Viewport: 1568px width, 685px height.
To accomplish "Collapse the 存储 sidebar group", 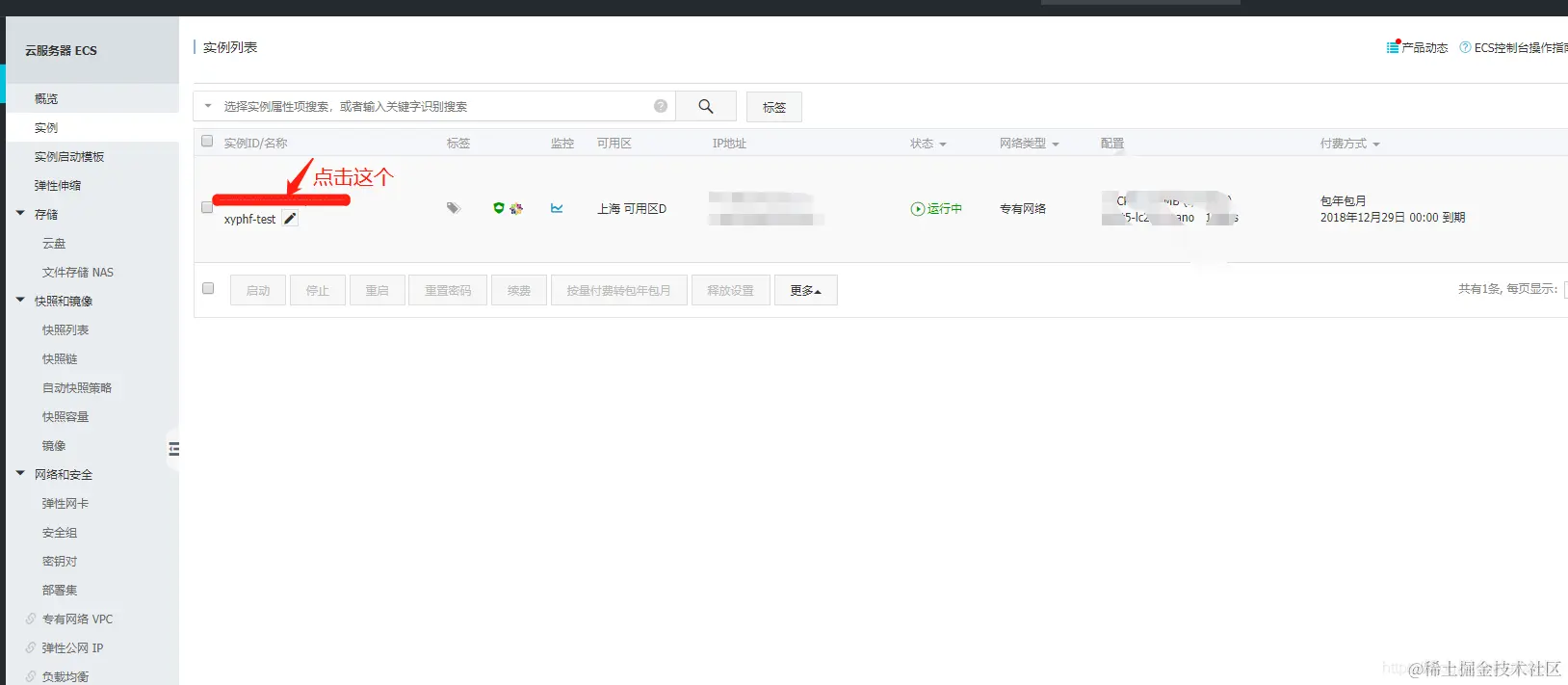I will click(x=20, y=214).
